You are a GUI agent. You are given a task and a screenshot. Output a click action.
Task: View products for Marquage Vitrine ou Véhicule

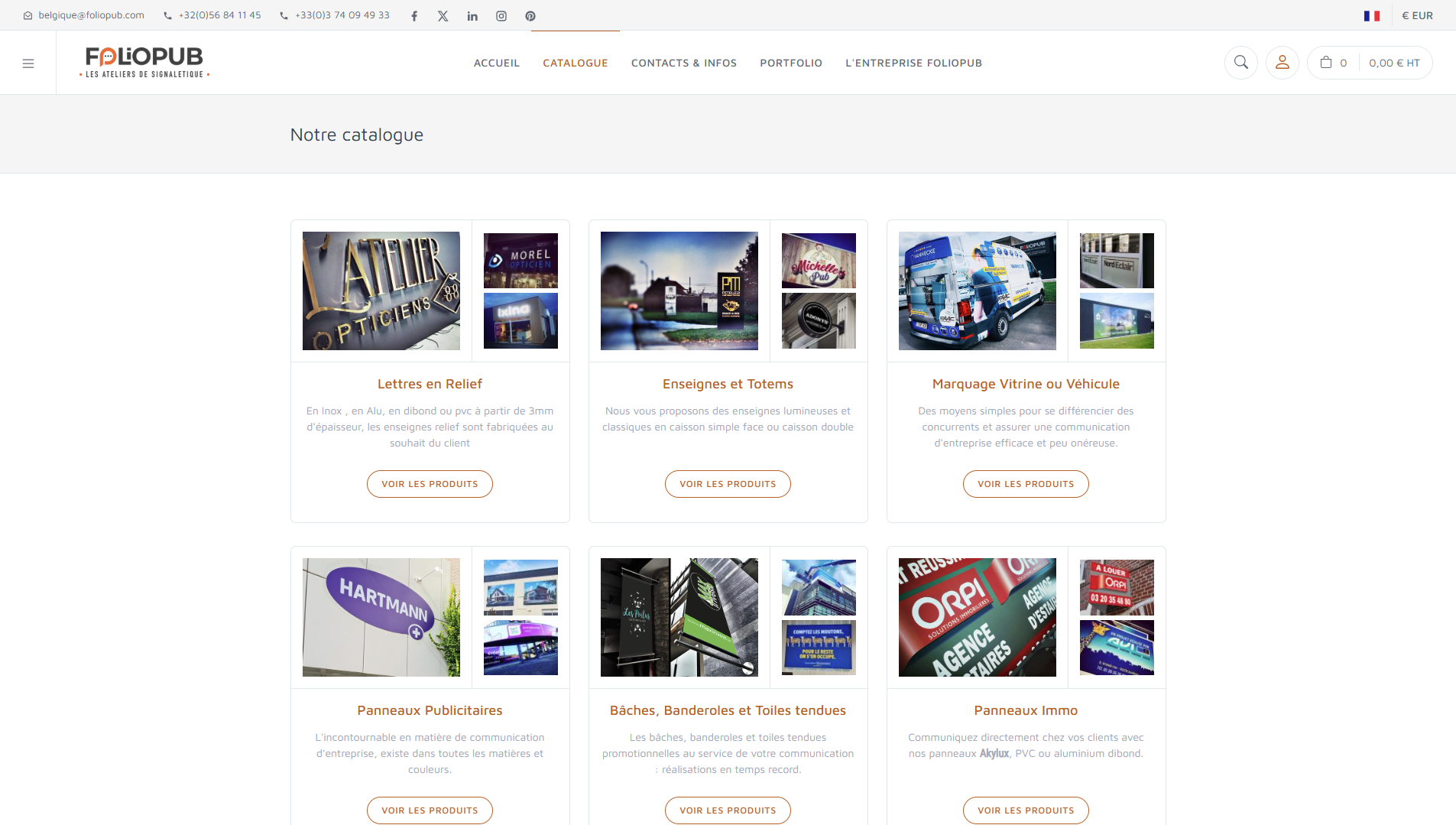point(1026,484)
